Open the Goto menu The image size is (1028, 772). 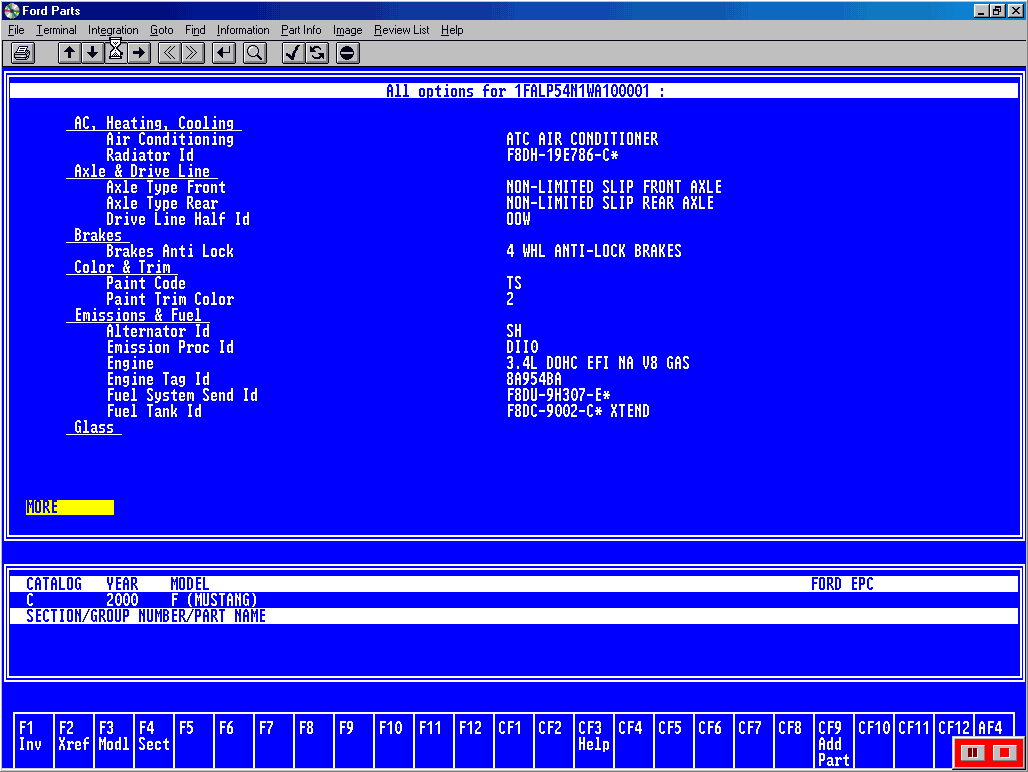tap(161, 30)
